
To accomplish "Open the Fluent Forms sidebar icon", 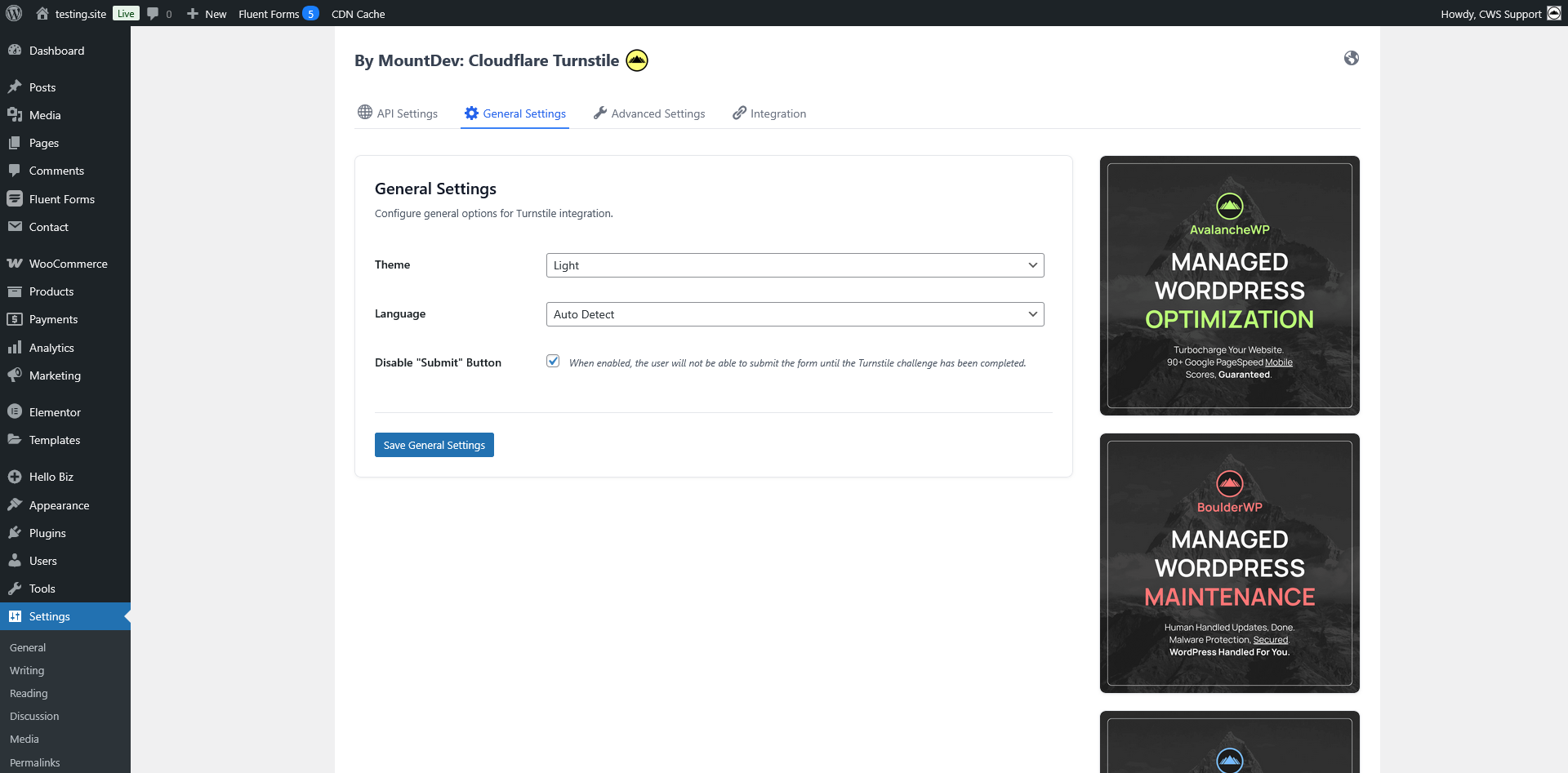I will pos(15,198).
